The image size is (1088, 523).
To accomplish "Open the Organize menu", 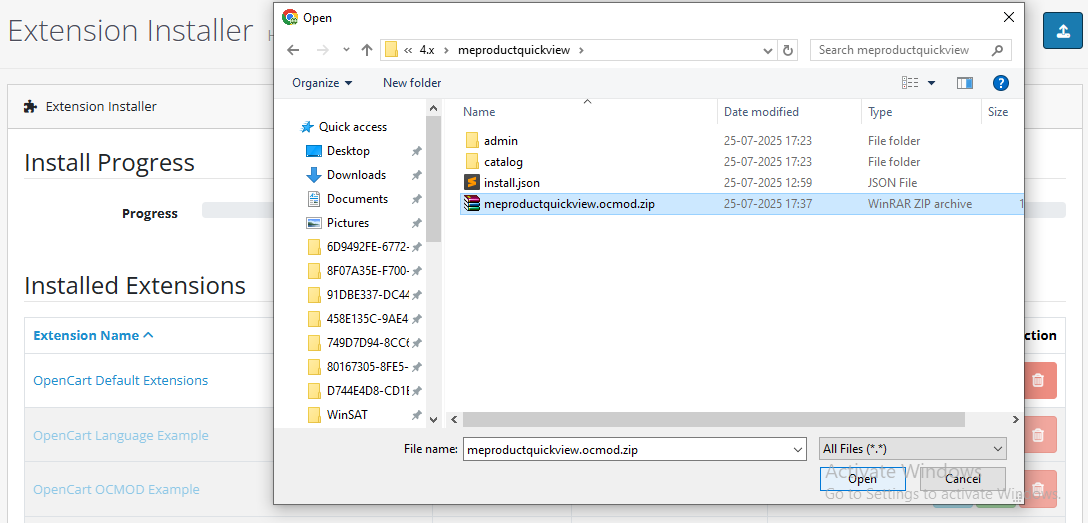I will pos(322,83).
